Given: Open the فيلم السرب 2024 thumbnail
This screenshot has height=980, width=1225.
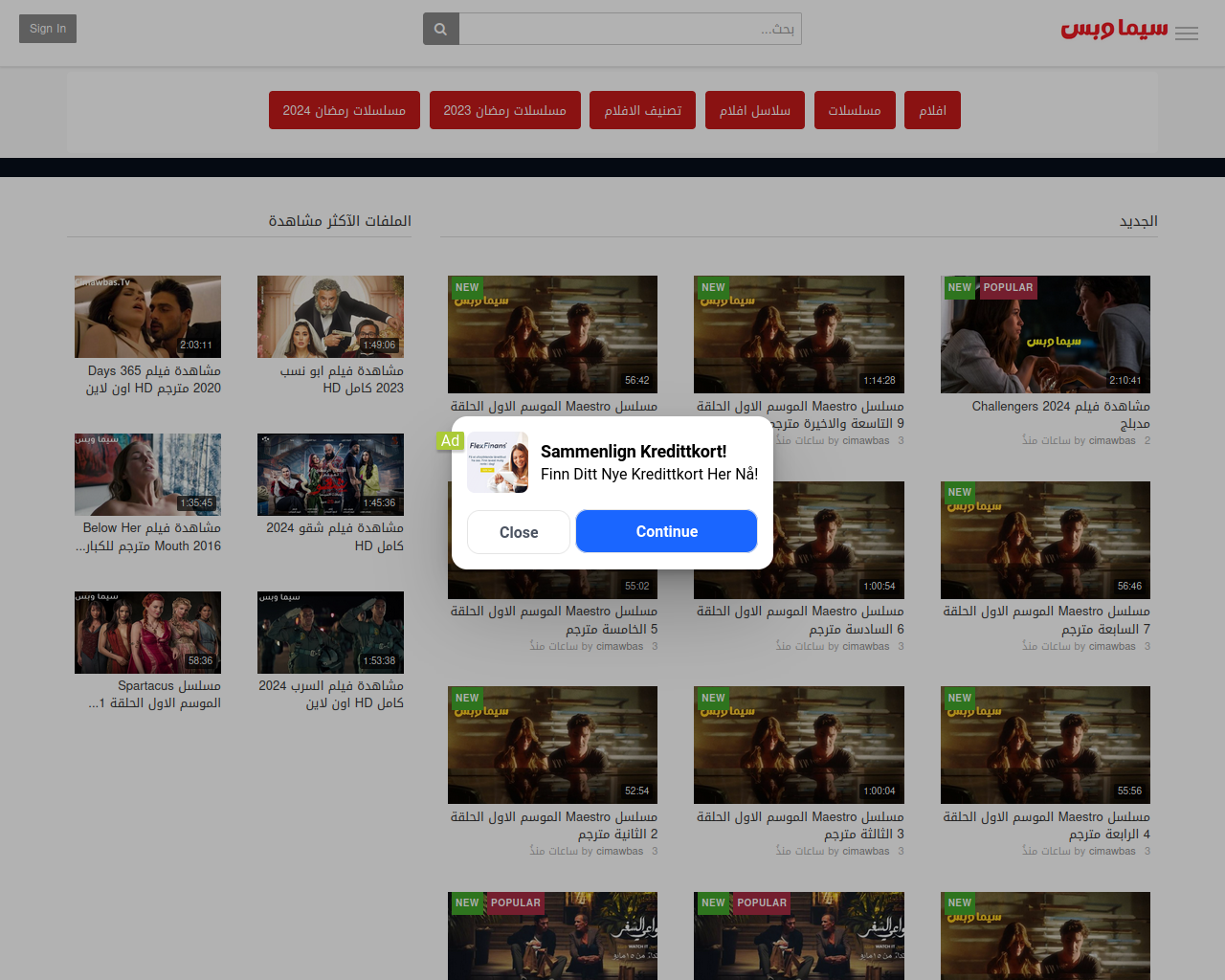Looking at the screenshot, I should [x=330, y=633].
